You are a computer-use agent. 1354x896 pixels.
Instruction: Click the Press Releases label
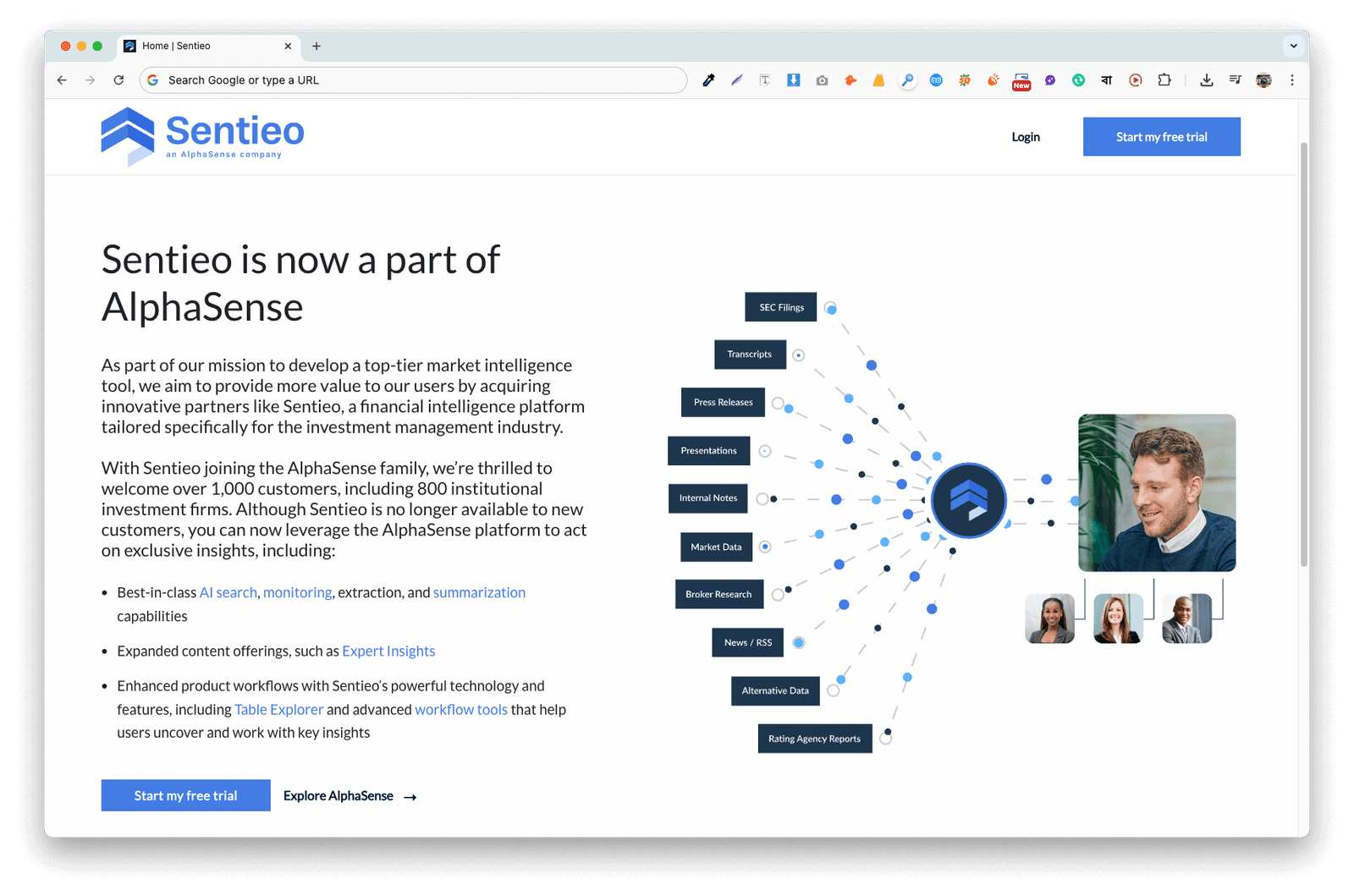click(723, 403)
